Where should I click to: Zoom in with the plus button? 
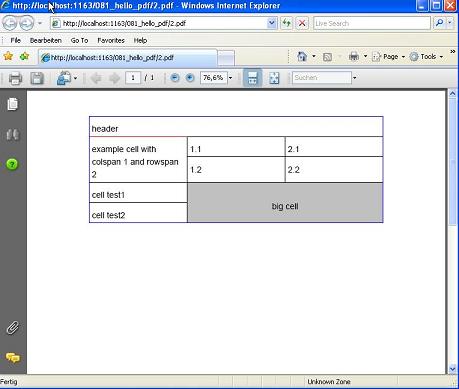pos(190,78)
